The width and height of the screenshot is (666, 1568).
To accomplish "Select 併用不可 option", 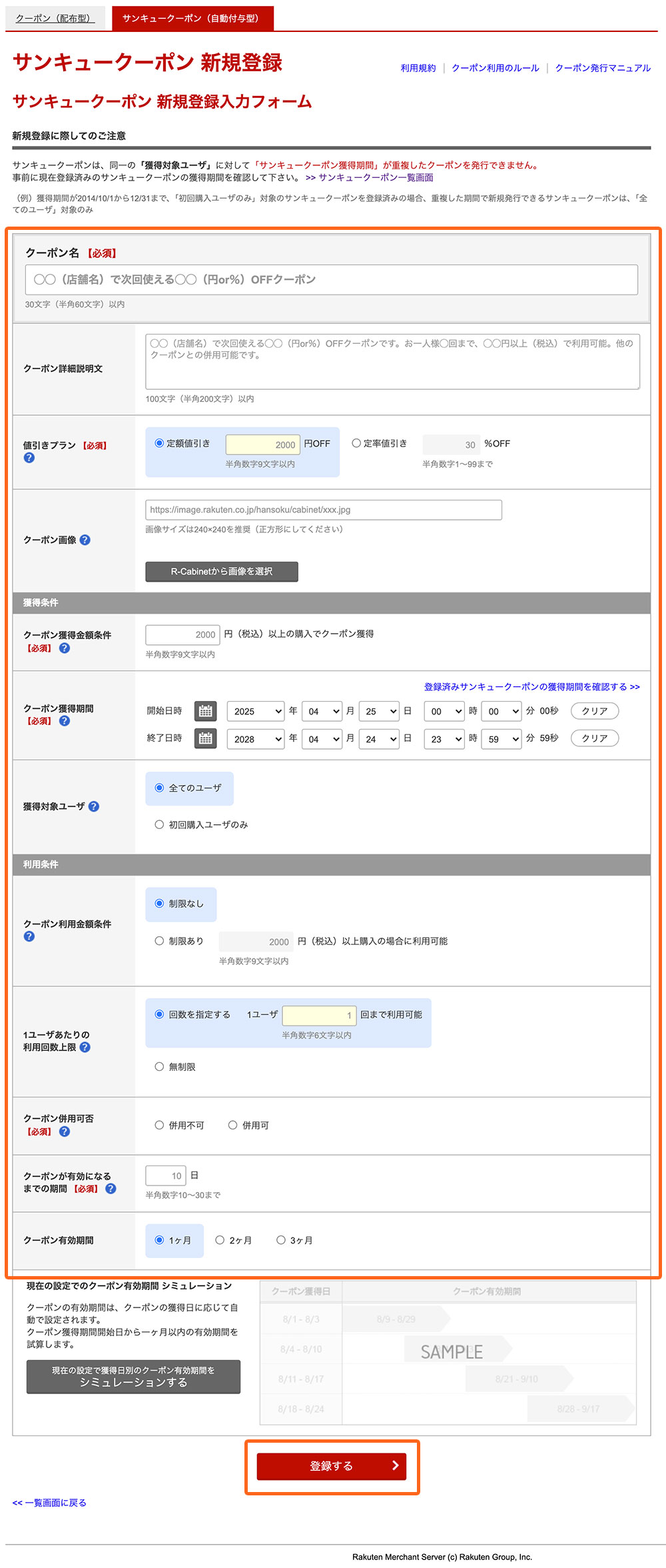I will click(159, 1125).
